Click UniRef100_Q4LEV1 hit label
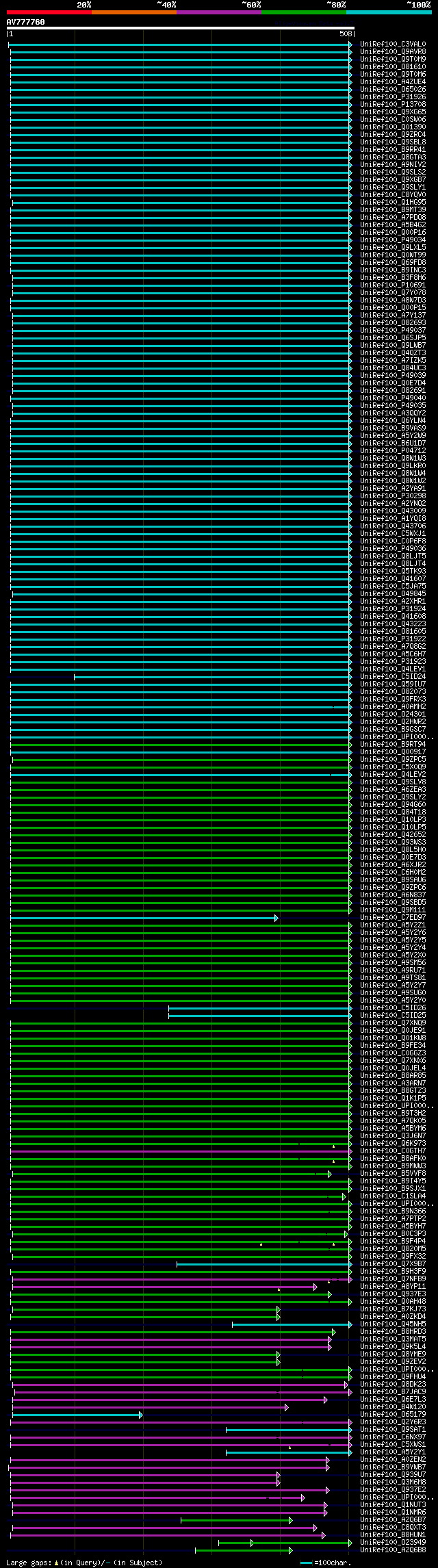This screenshot has height=1568, width=438. click(x=393, y=669)
